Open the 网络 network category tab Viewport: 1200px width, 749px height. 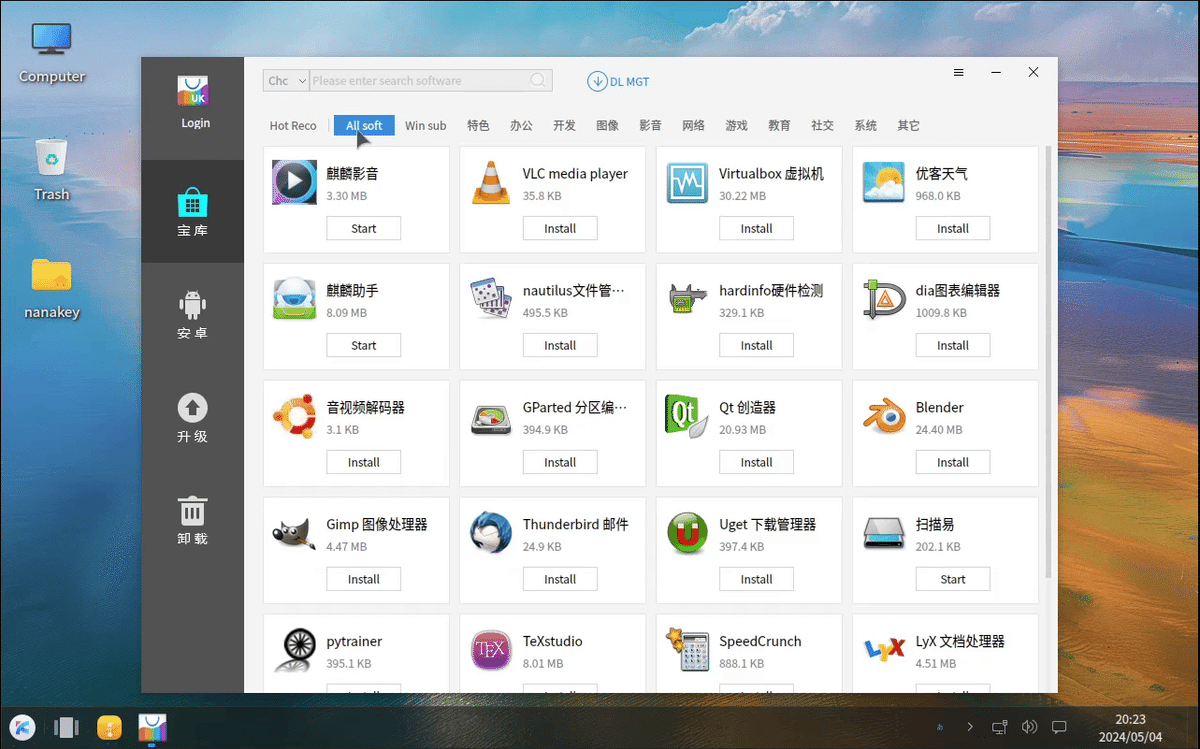[693, 126]
